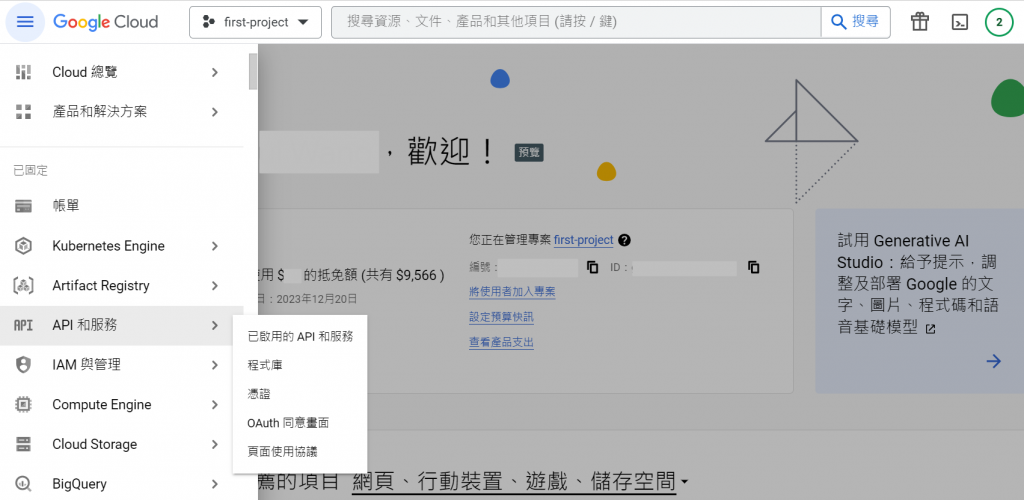This screenshot has height=500, width=1024.
Task: Expand Cloud 總覽 submenu chevron
Action: [x=215, y=72]
